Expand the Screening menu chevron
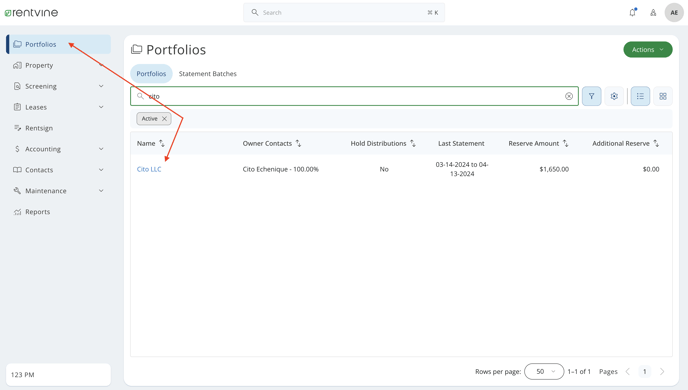Viewport: 688px width, 390px height. pos(101,86)
